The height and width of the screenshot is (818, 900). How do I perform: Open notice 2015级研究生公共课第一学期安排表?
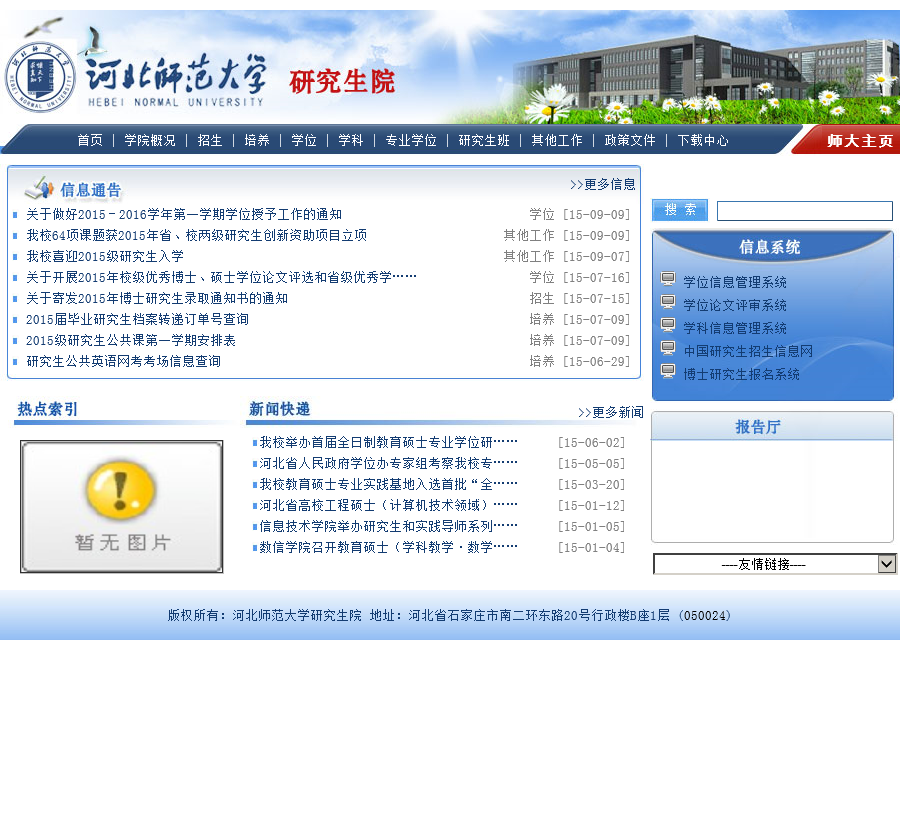tap(131, 340)
